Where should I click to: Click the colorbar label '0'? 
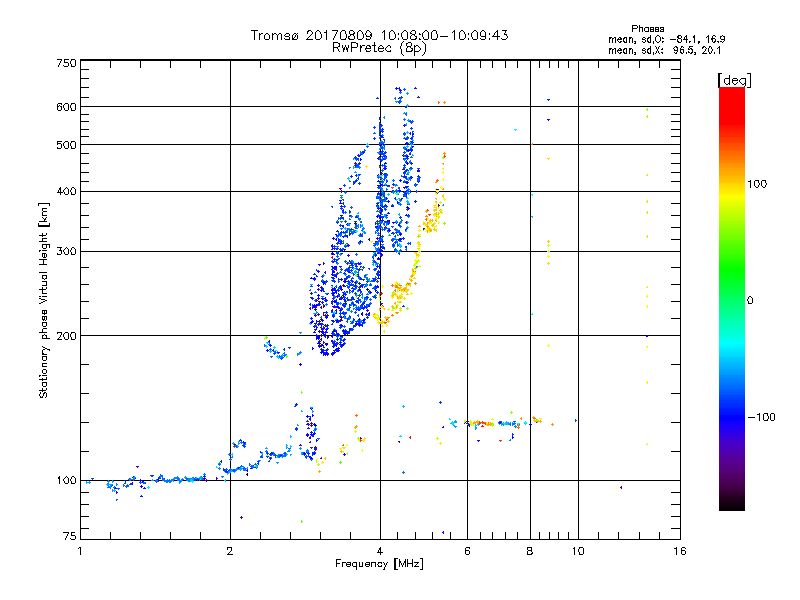click(x=750, y=301)
